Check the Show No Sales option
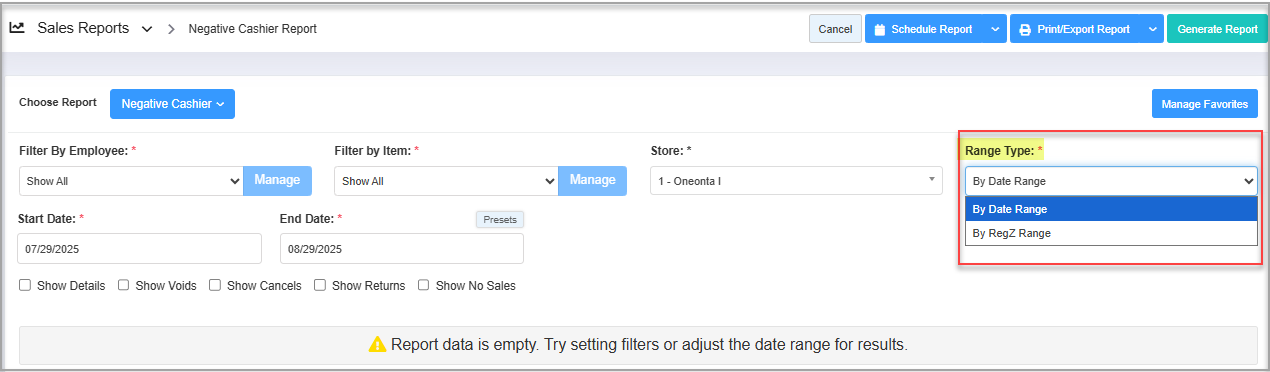The width and height of the screenshot is (1270, 372). click(x=424, y=285)
